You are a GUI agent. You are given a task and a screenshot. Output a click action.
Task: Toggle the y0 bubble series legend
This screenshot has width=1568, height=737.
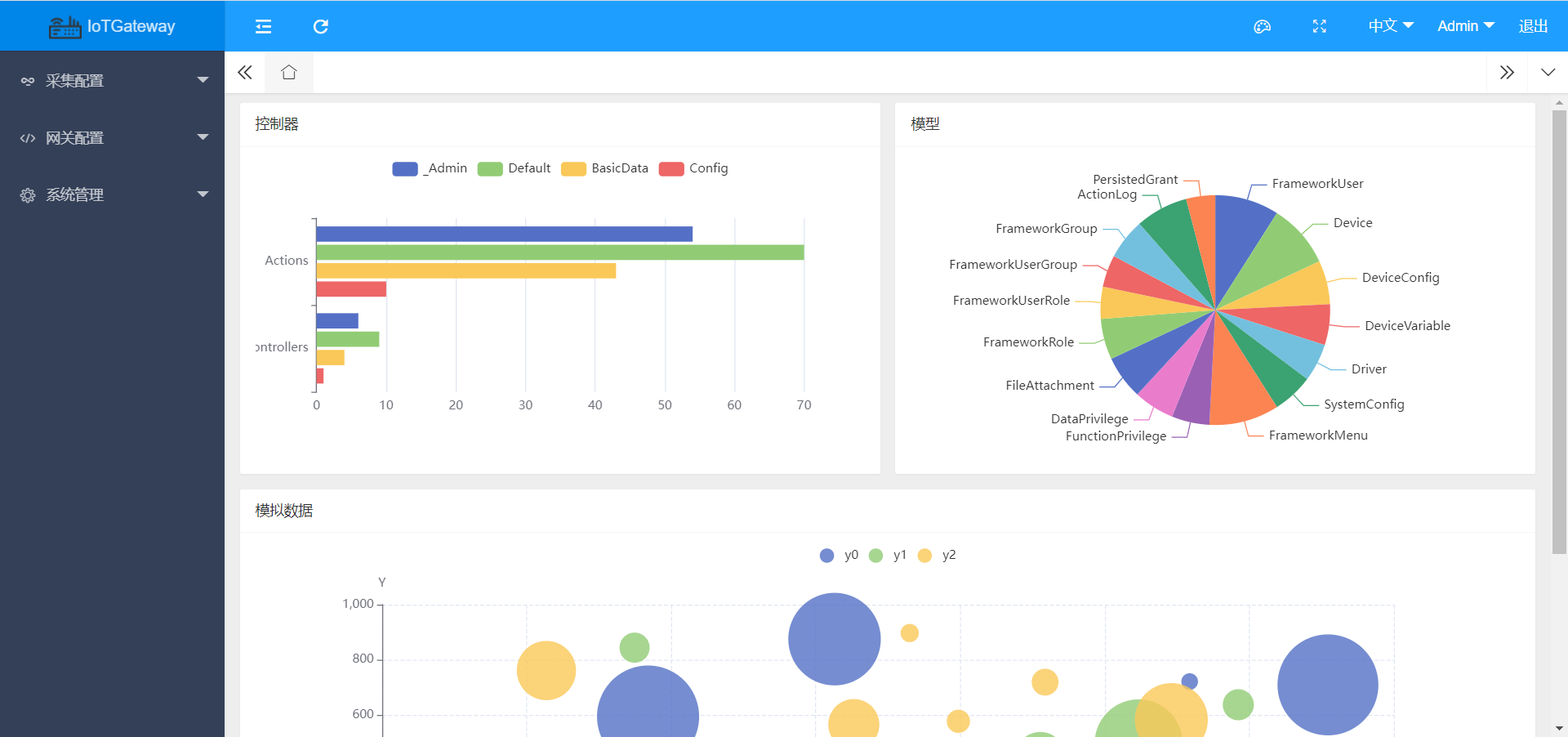click(x=839, y=555)
